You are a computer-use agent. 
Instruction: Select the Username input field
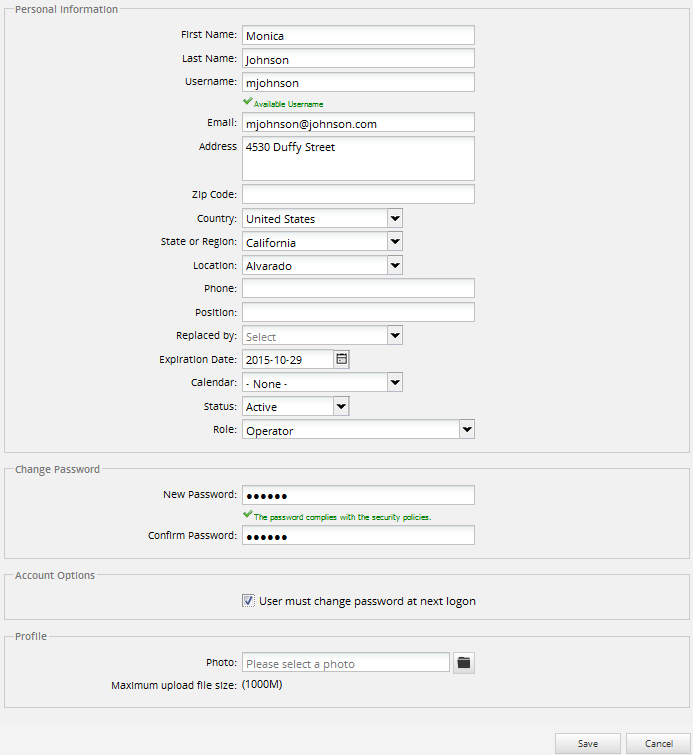coord(358,83)
